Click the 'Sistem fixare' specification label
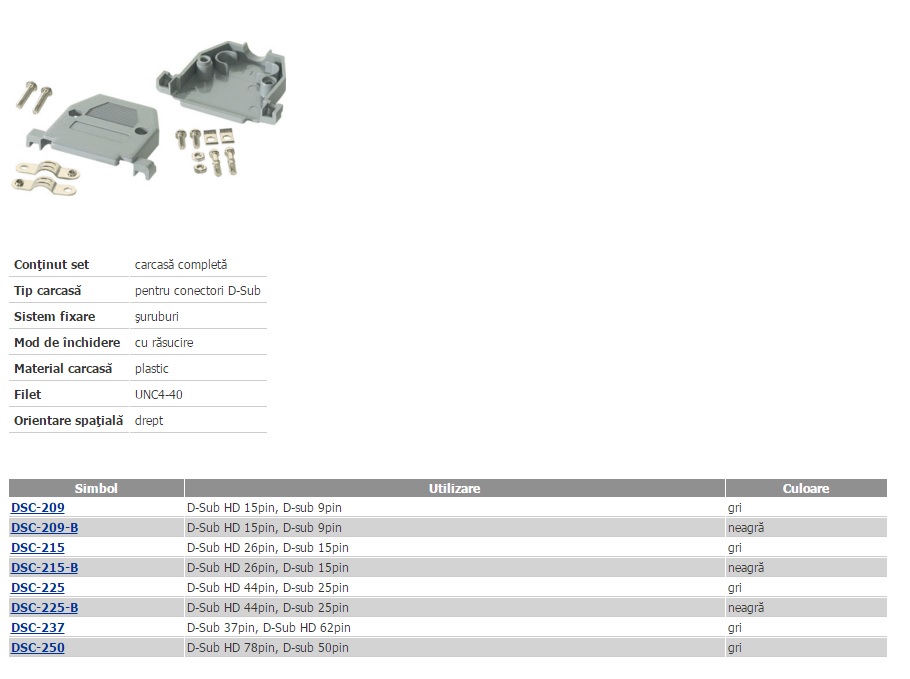This screenshot has height=679, width=910. (x=54, y=317)
